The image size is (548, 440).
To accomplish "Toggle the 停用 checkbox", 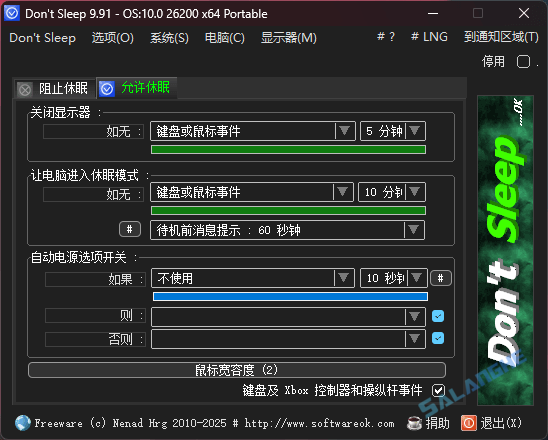I will (x=523, y=62).
